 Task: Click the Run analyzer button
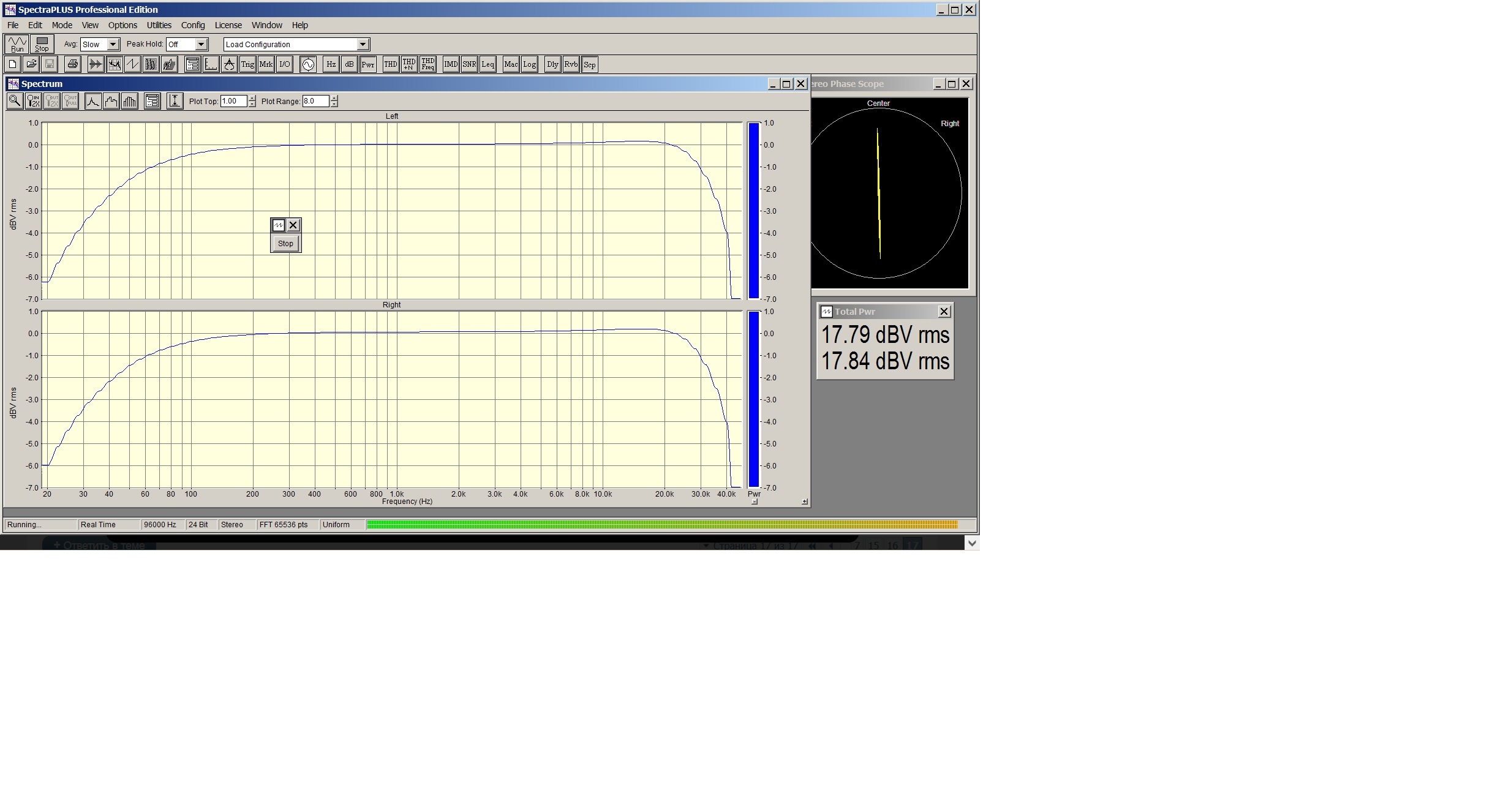click(x=17, y=44)
